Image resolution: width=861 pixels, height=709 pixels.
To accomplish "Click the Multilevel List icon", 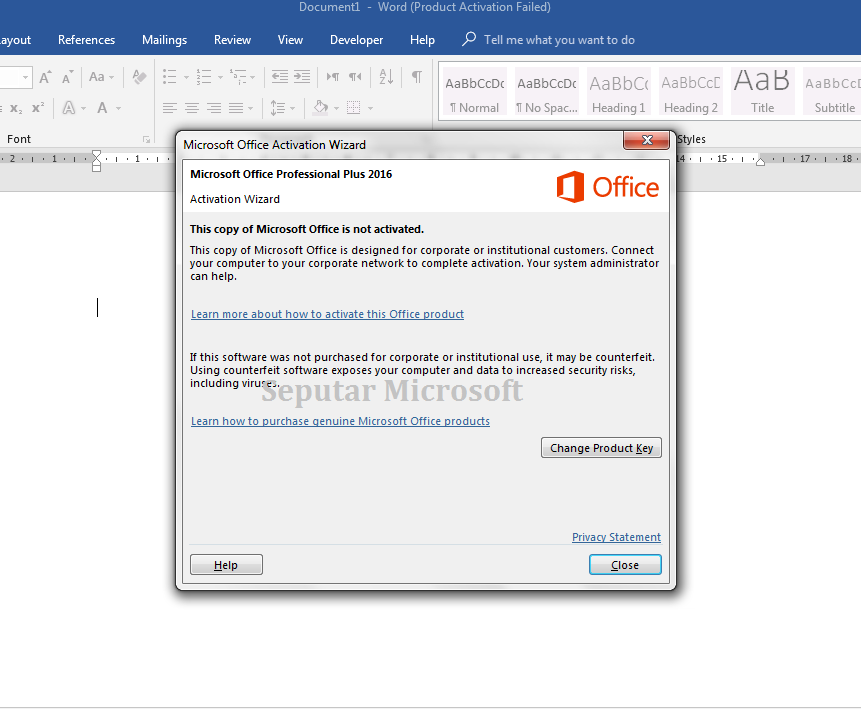I will 238,77.
